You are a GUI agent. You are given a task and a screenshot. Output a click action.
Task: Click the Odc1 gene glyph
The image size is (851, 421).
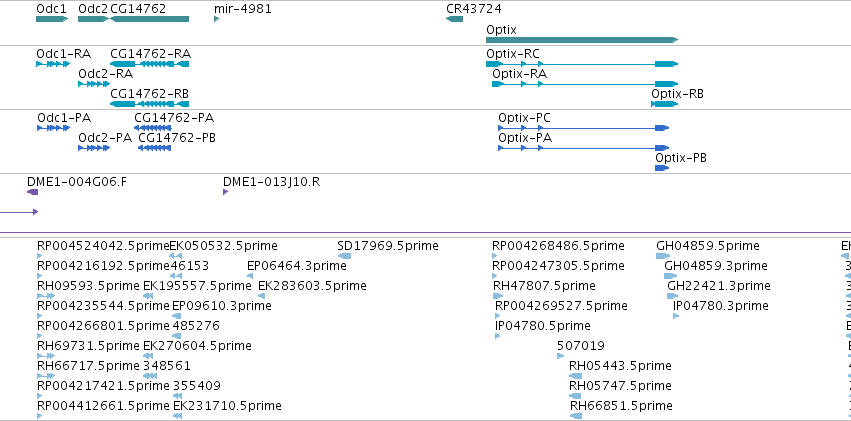[52, 19]
